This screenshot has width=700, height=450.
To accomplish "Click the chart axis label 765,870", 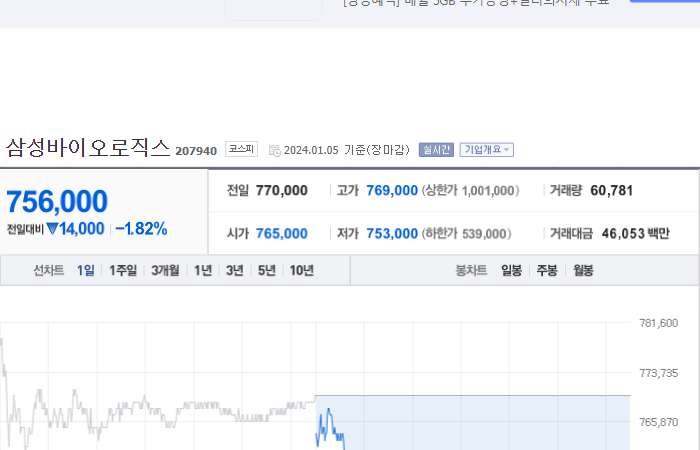I will (x=658, y=422).
